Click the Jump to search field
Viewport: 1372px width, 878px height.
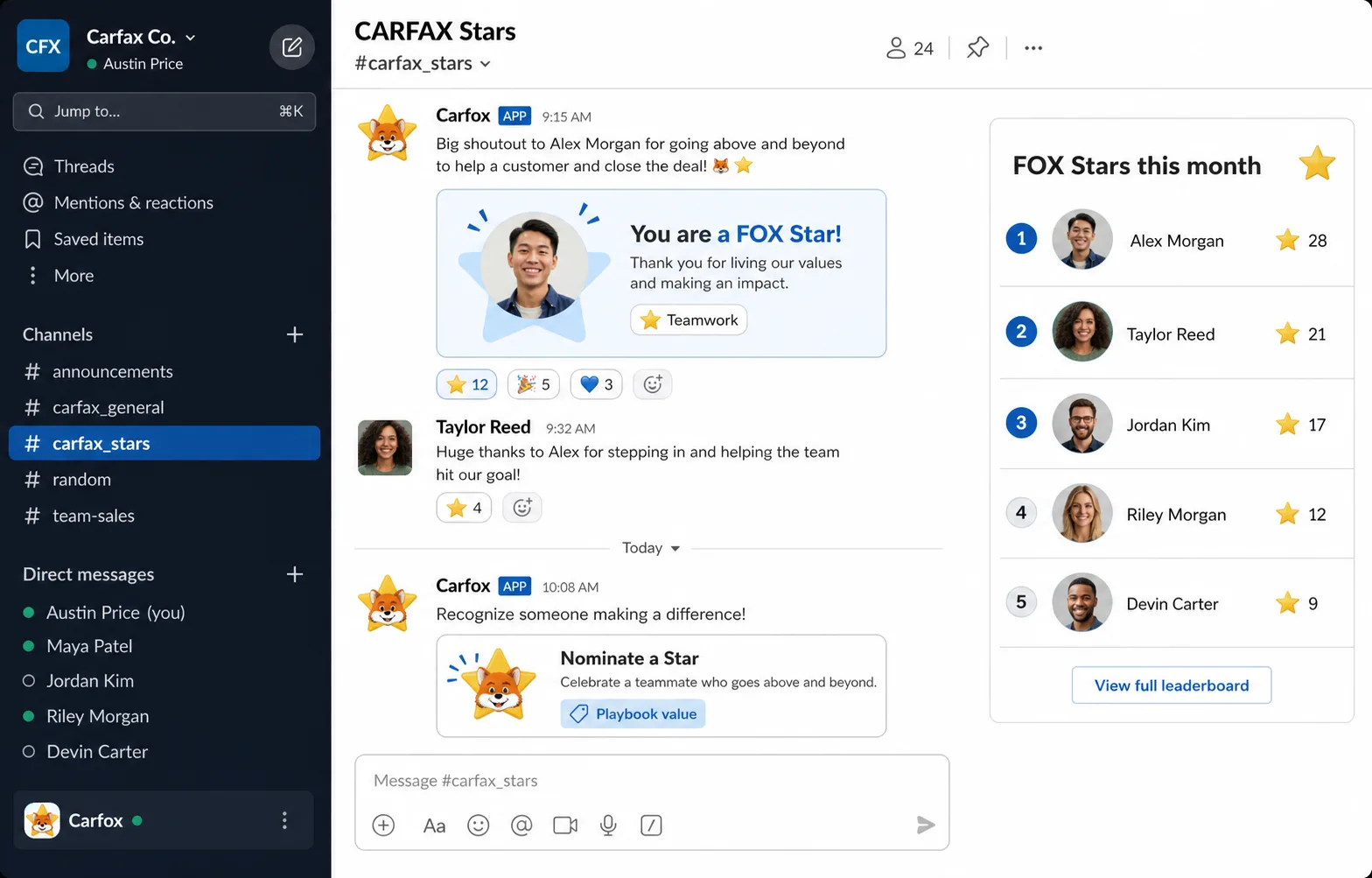164,111
